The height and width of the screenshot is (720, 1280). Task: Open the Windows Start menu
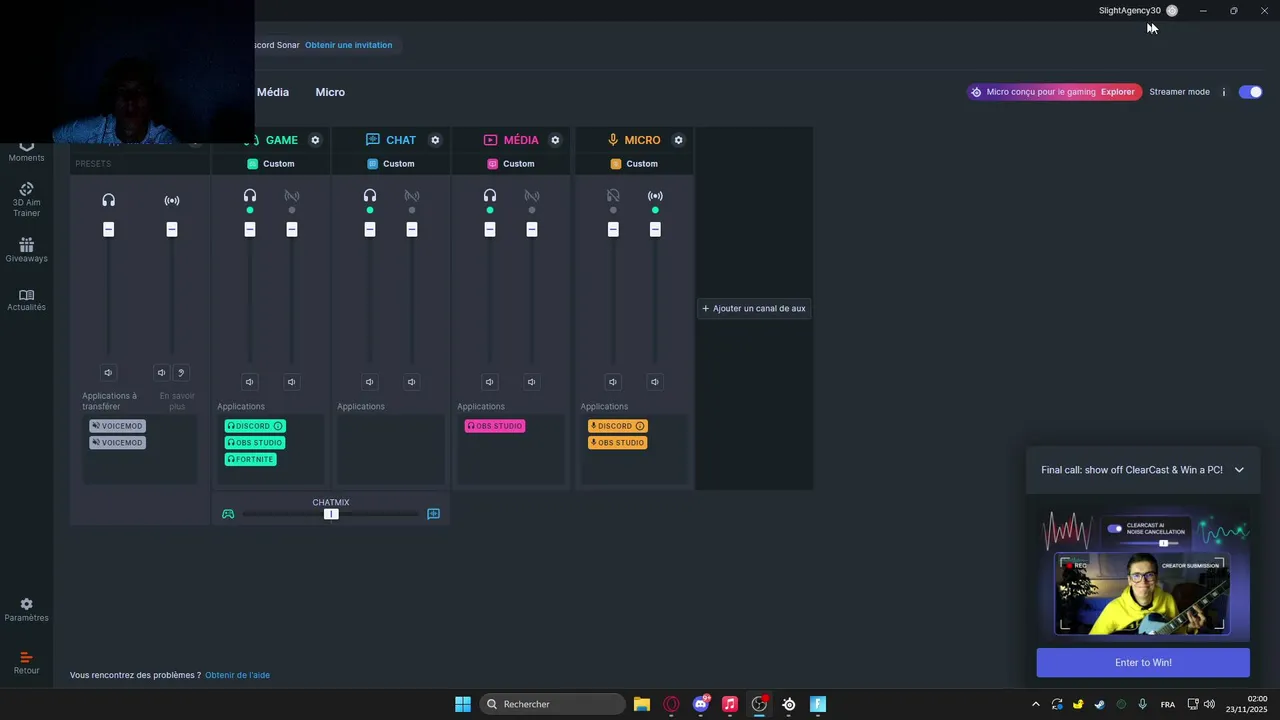point(463,704)
